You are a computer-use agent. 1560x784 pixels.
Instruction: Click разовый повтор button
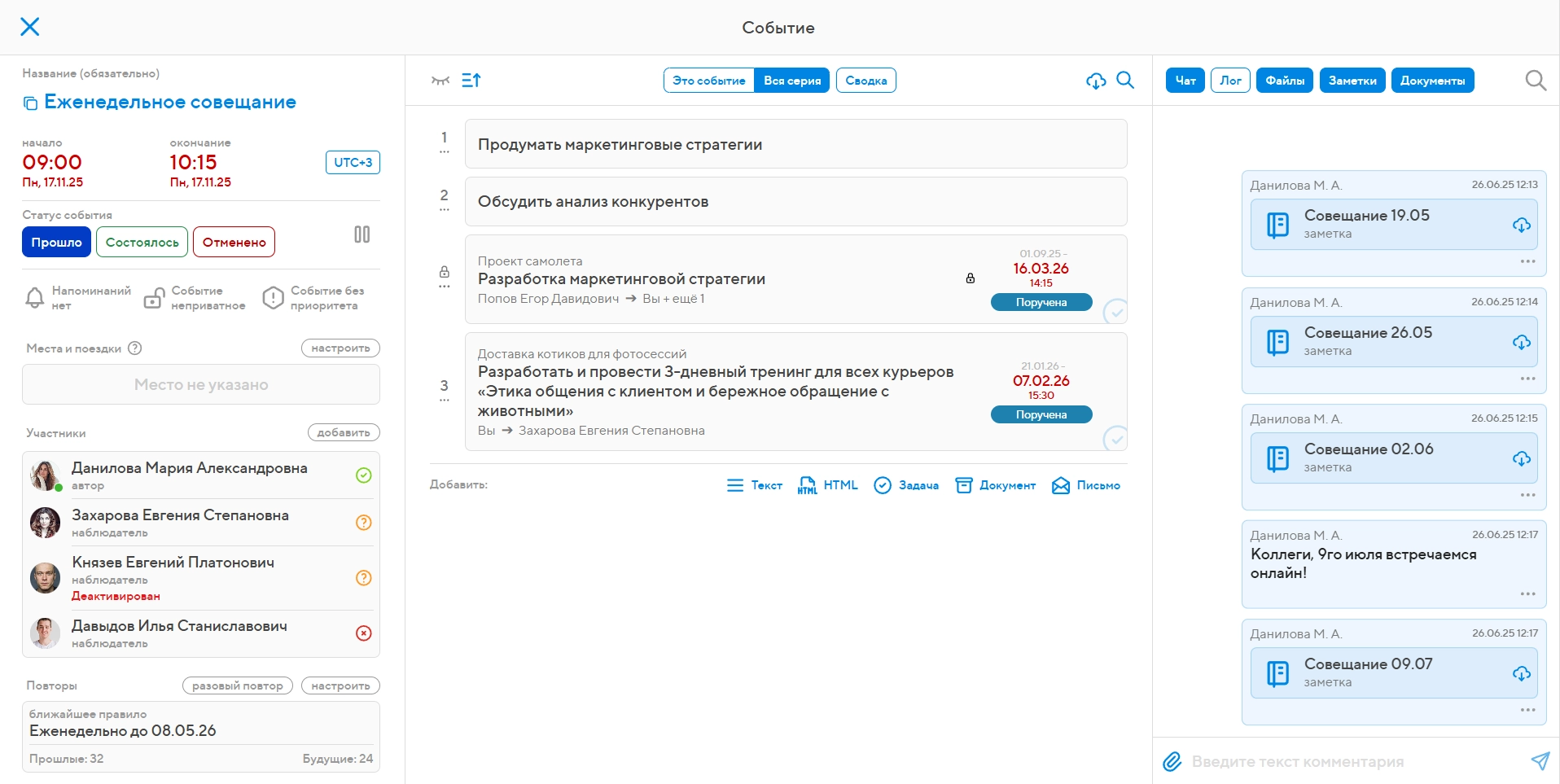pos(238,685)
